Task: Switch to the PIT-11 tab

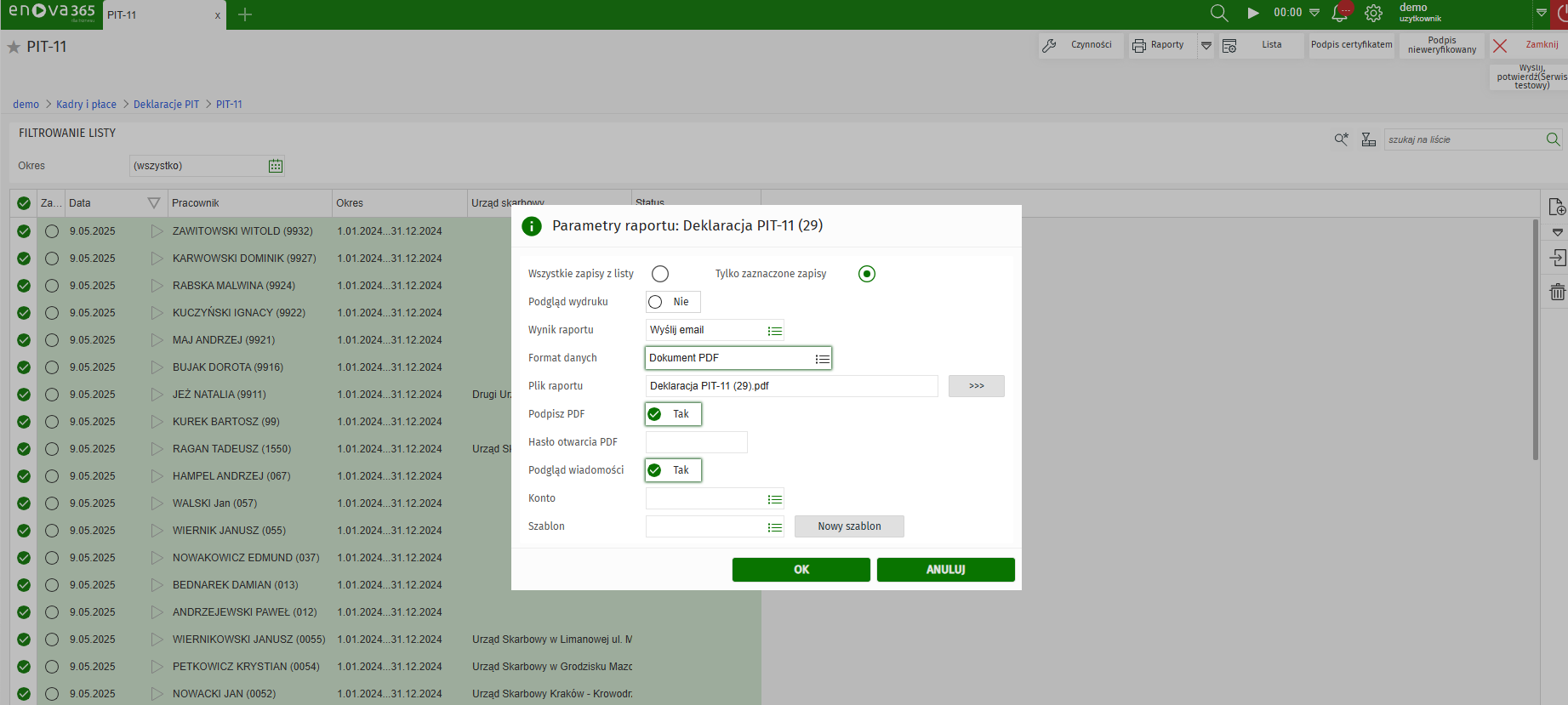Action: pyautogui.click(x=157, y=15)
